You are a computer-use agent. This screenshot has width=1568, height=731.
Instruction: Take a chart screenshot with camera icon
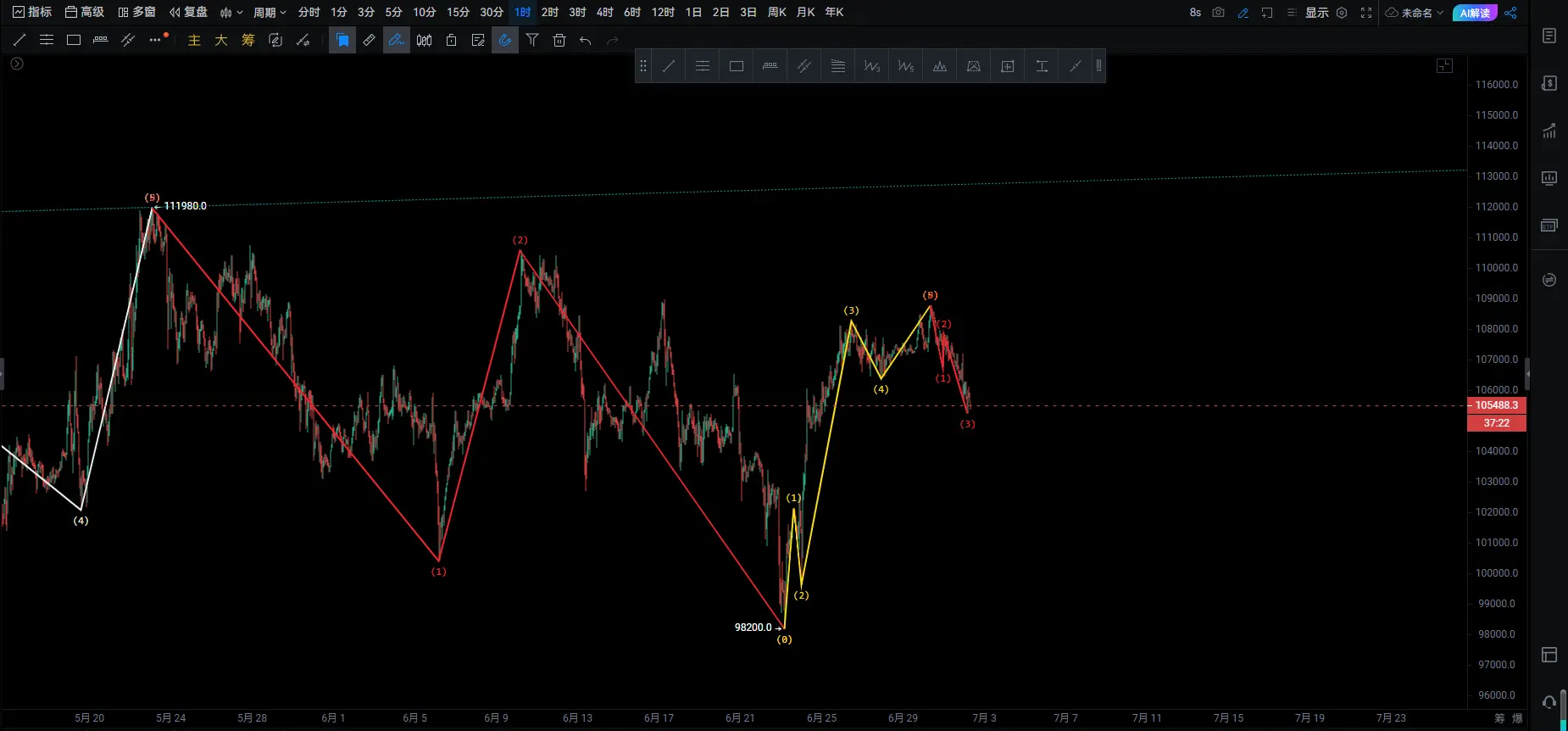tap(1219, 13)
